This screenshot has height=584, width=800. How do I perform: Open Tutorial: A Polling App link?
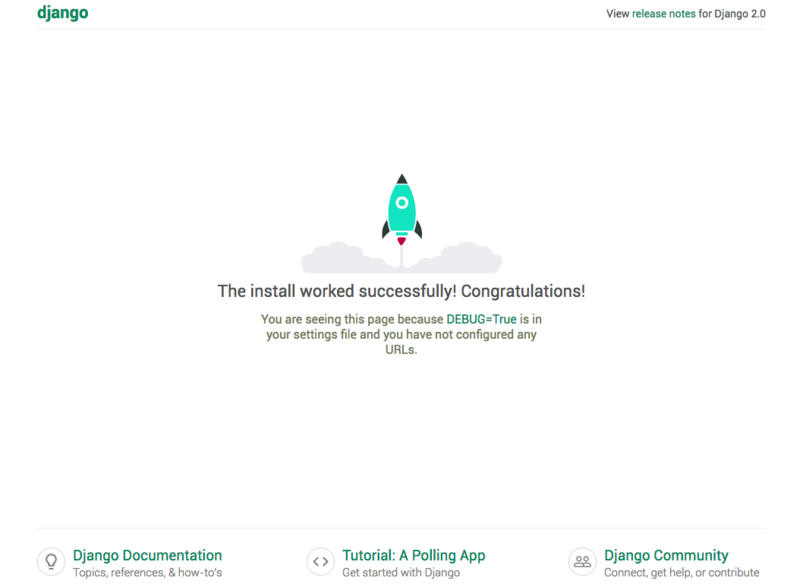click(413, 555)
